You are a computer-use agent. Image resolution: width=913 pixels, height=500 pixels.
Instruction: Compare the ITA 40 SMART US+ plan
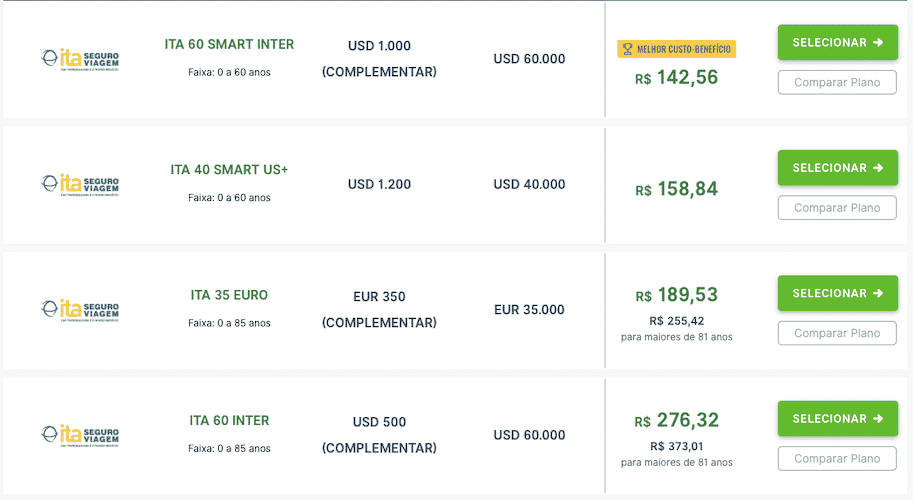click(x=837, y=208)
